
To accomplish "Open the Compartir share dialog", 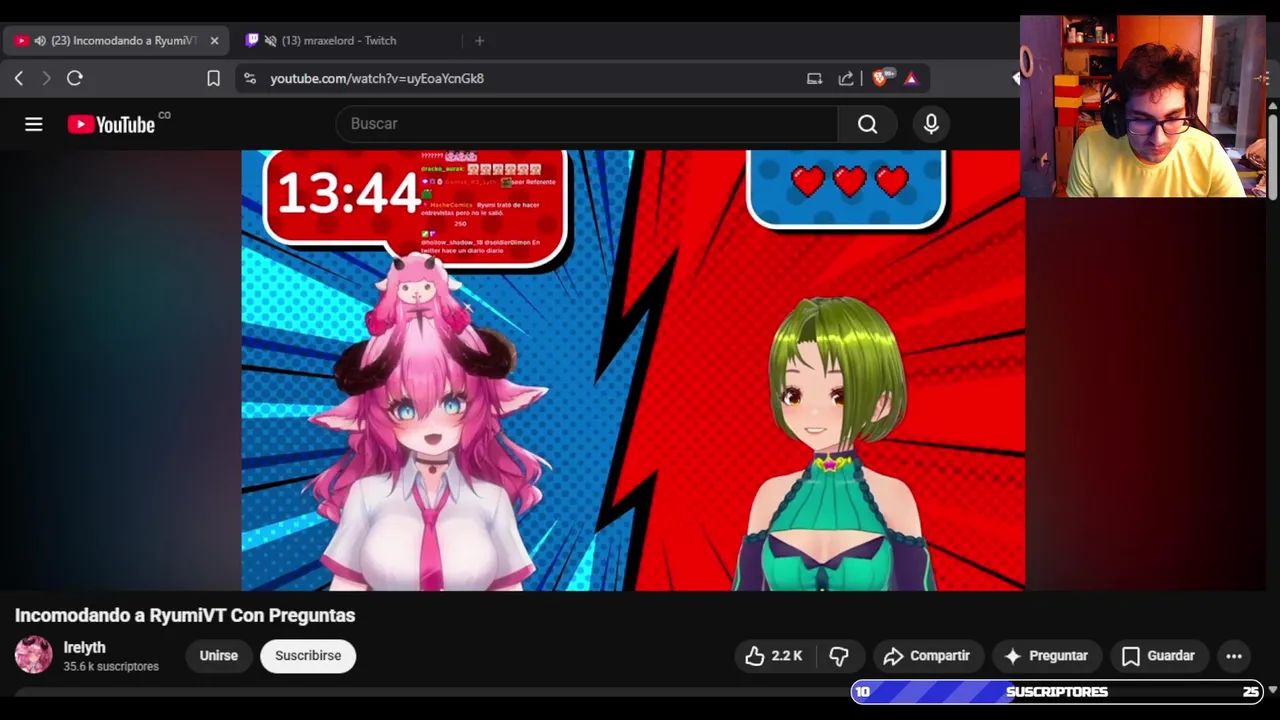I will [927, 656].
